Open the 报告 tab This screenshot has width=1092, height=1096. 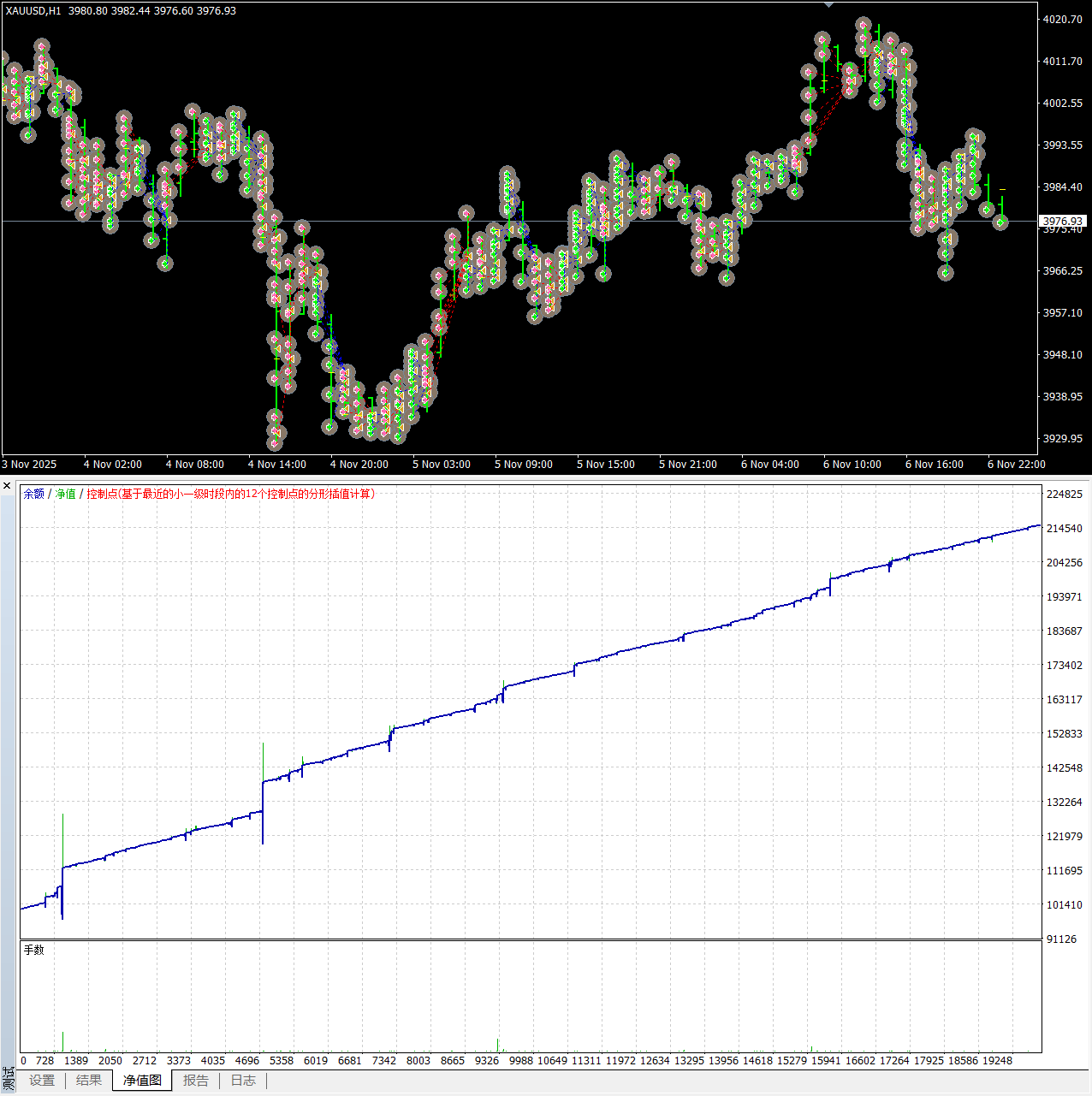click(196, 1081)
